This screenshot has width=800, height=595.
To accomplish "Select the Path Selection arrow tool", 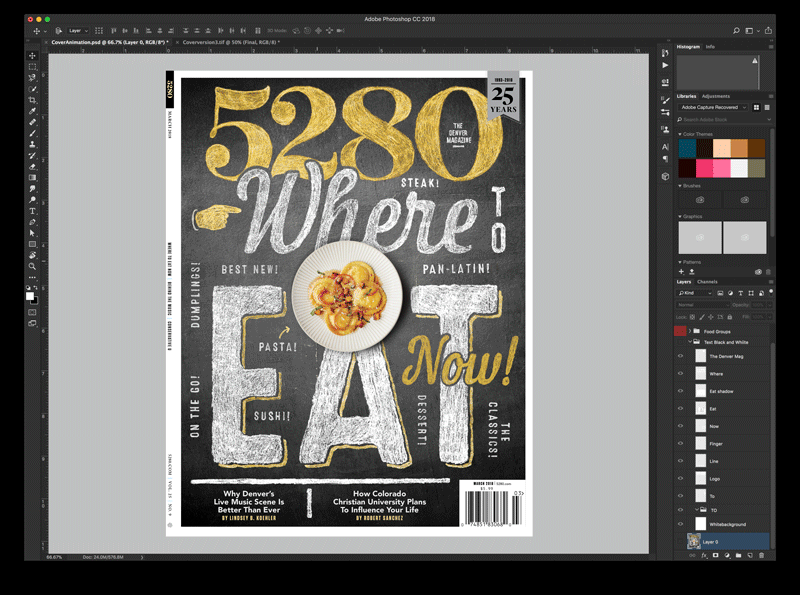I will 32,233.
